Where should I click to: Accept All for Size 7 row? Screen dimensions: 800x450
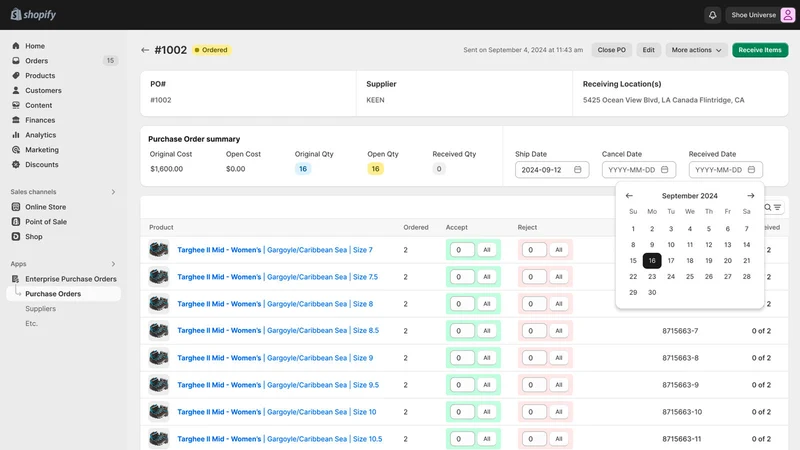click(x=487, y=249)
